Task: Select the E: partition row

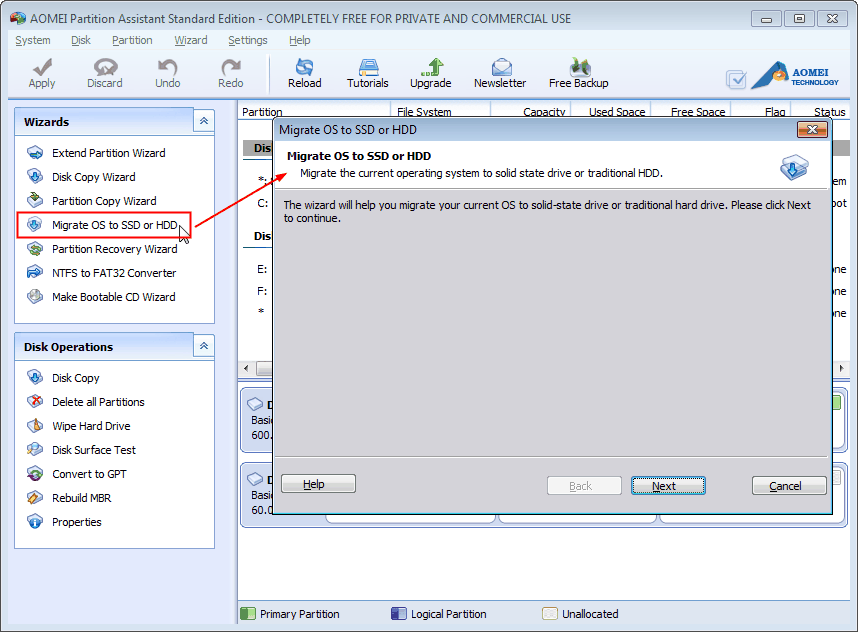Action: (262, 269)
